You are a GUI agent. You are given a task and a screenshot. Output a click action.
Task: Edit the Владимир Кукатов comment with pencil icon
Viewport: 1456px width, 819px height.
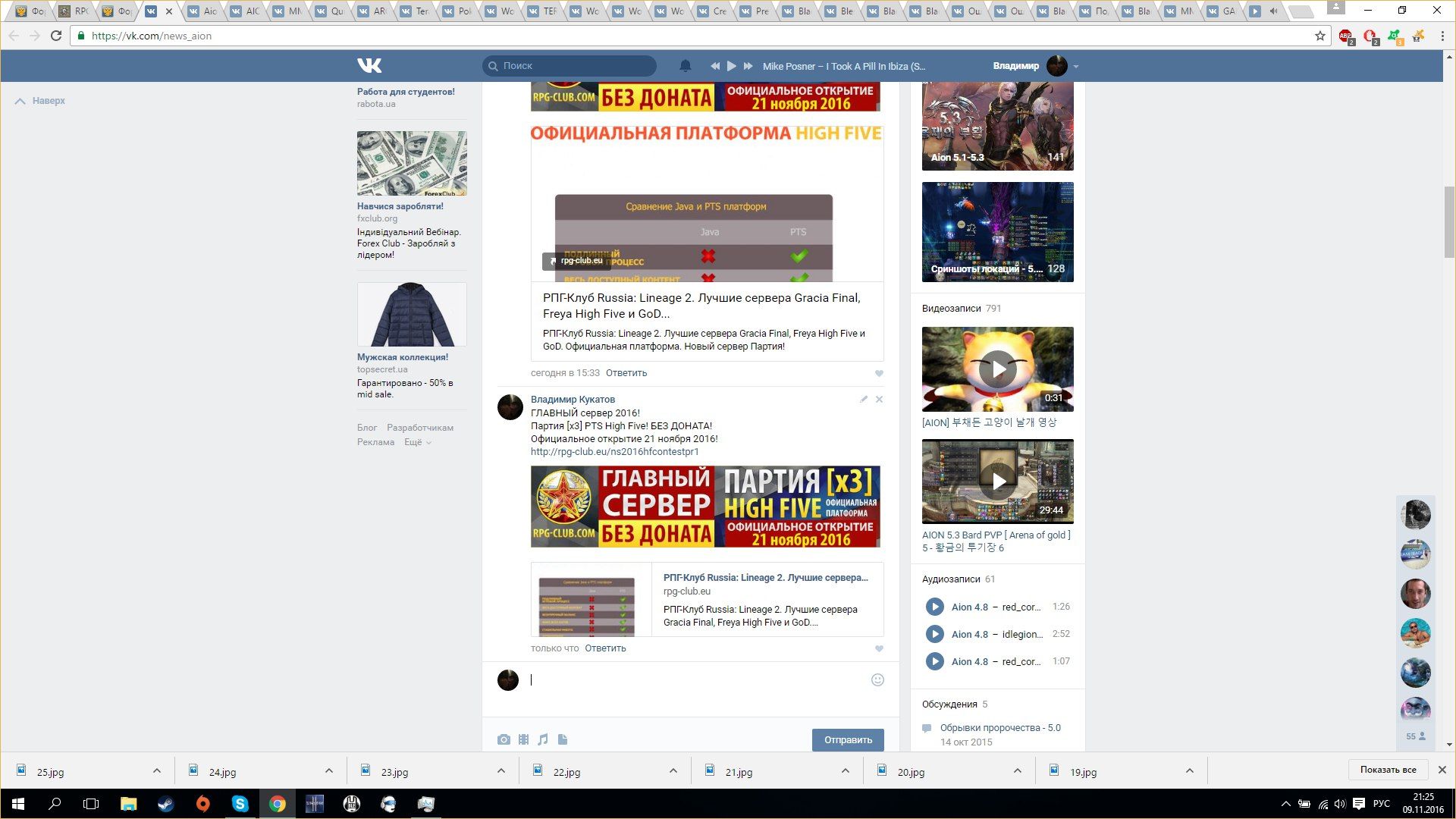pyautogui.click(x=863, y=399)
